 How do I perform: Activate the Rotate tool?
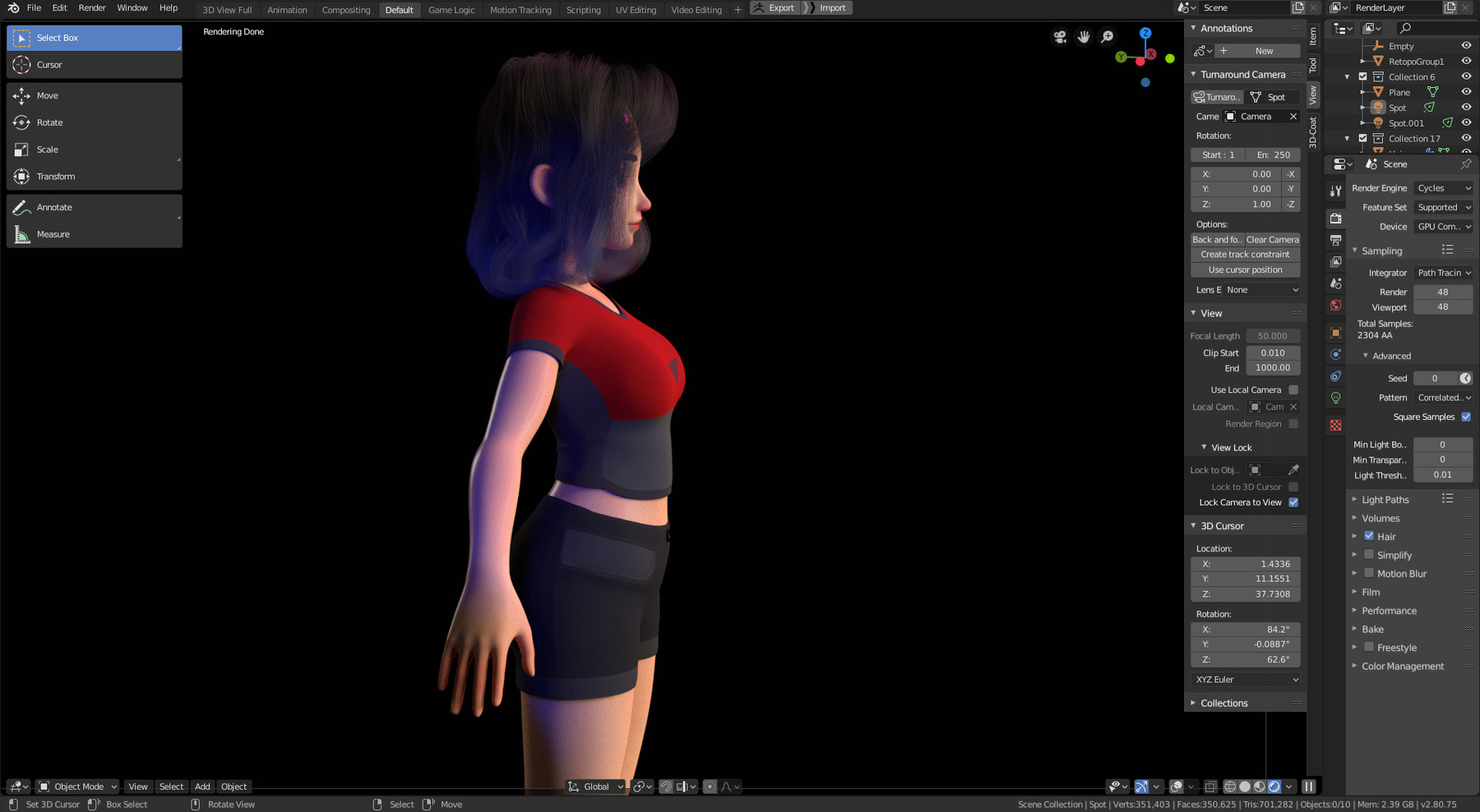94,122
